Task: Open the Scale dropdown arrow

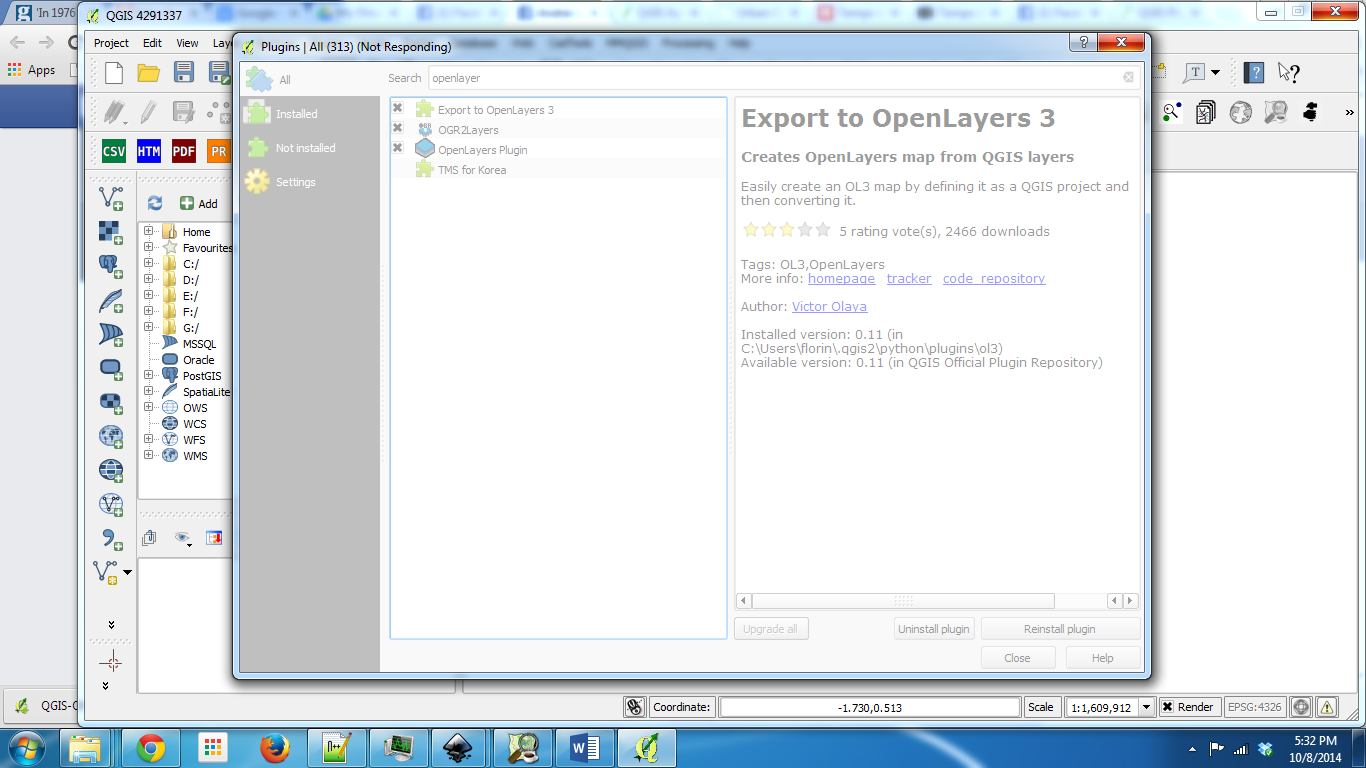Action: 1147,707
